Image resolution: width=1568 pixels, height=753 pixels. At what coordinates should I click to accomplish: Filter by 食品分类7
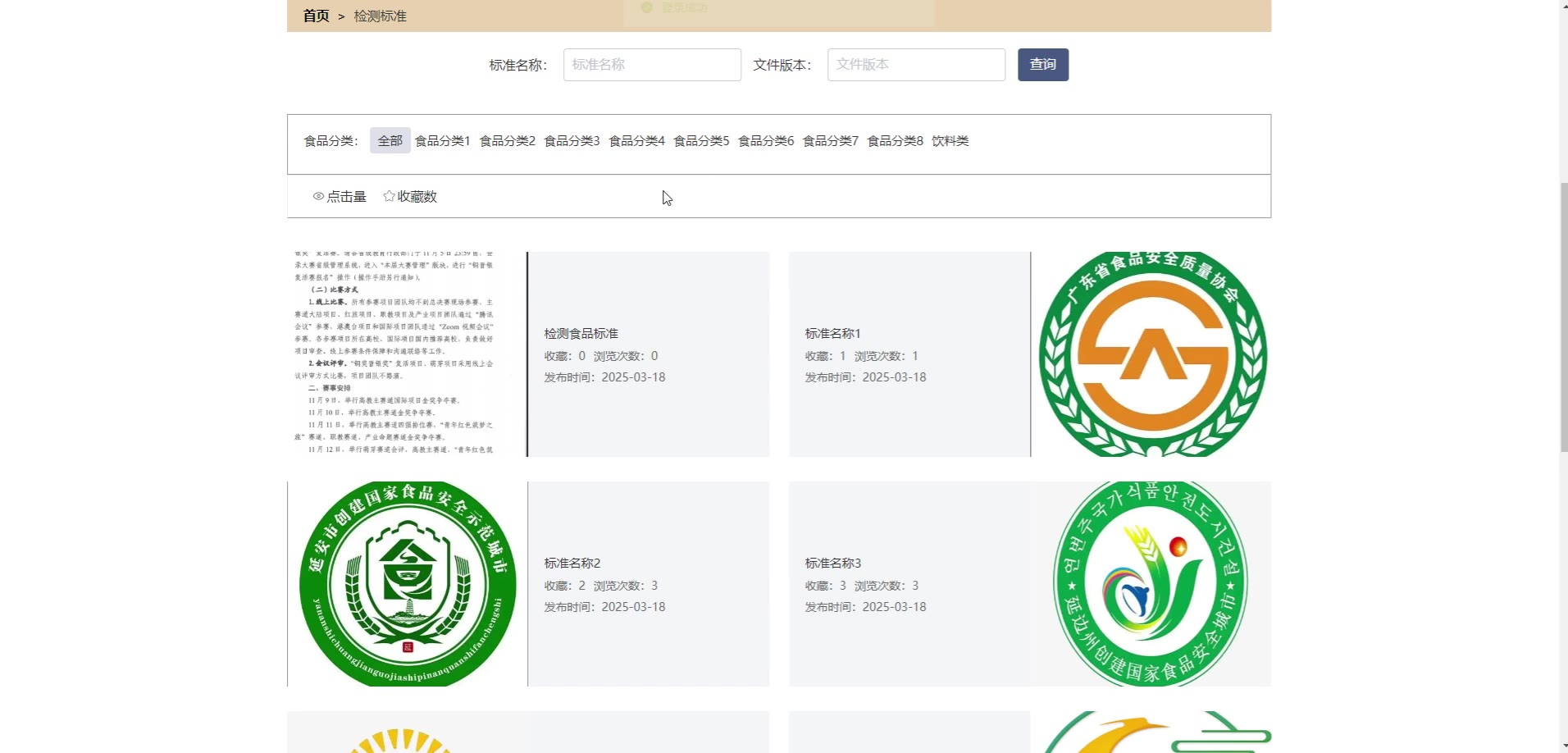tap(831, 141)
